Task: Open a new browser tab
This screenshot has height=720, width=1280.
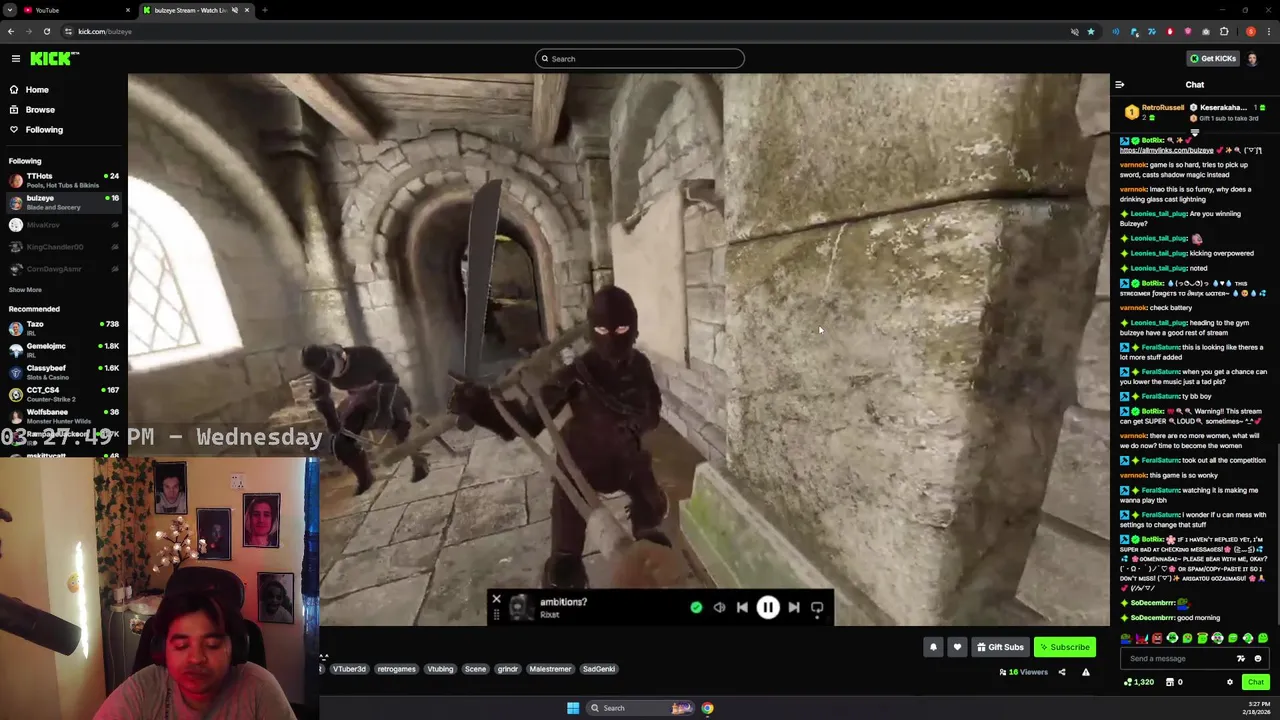Action: coord(264,10)
